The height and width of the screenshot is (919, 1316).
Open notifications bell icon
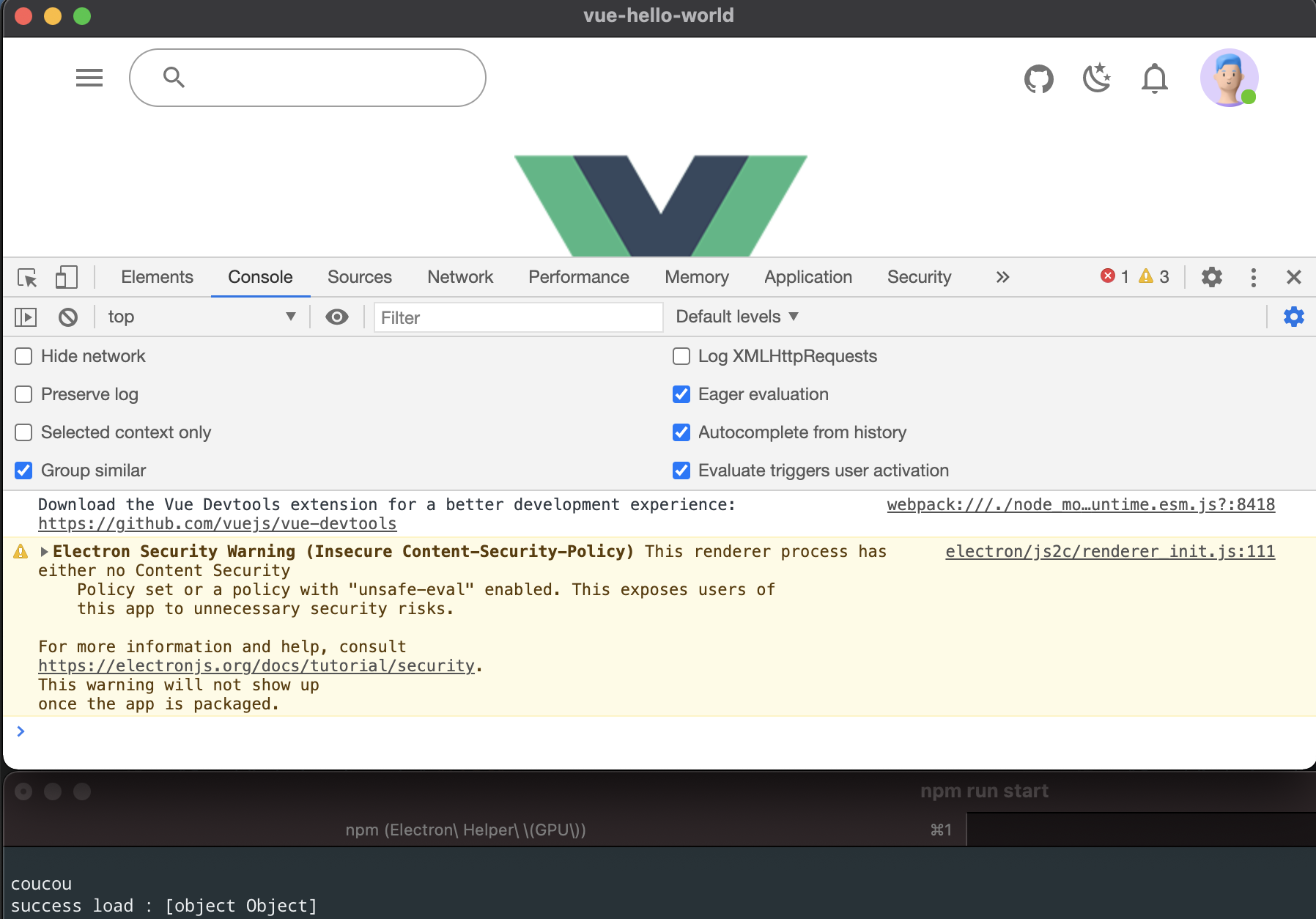1155,78
